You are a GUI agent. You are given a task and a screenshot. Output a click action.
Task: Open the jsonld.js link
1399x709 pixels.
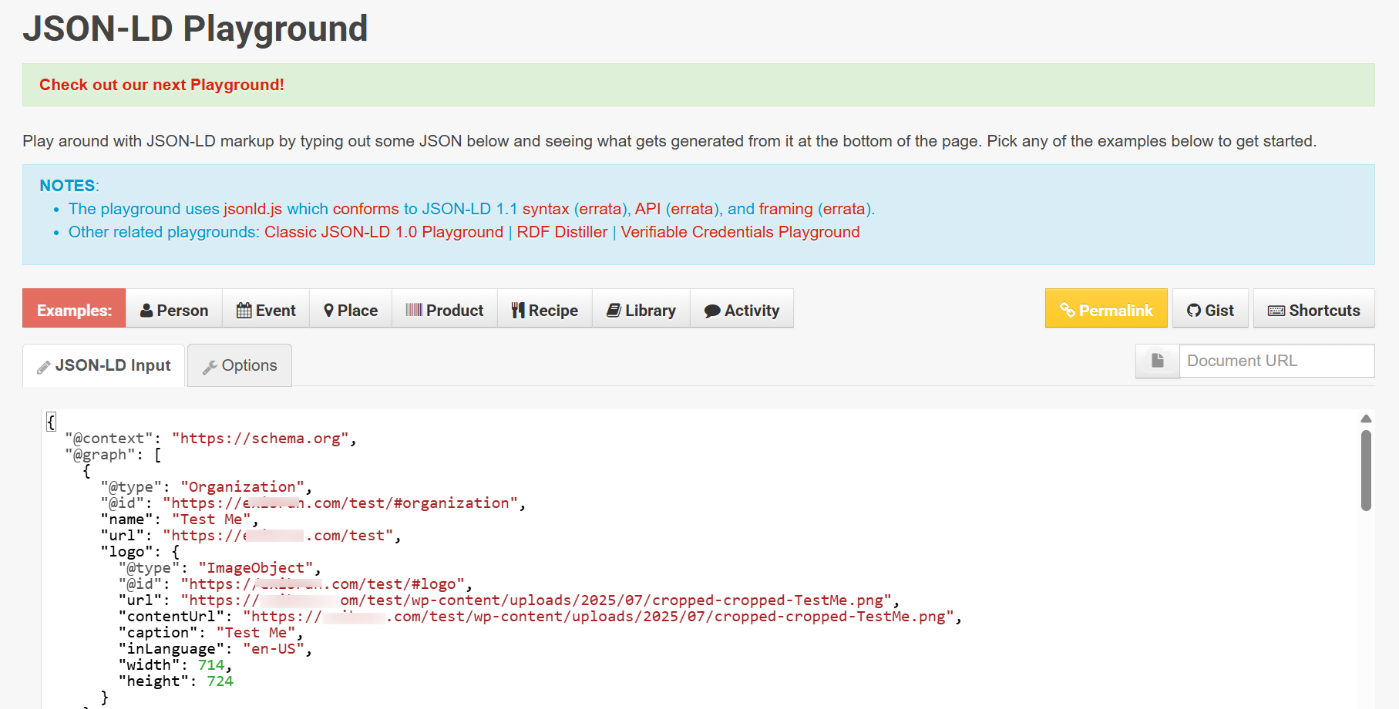pos(253,209)
